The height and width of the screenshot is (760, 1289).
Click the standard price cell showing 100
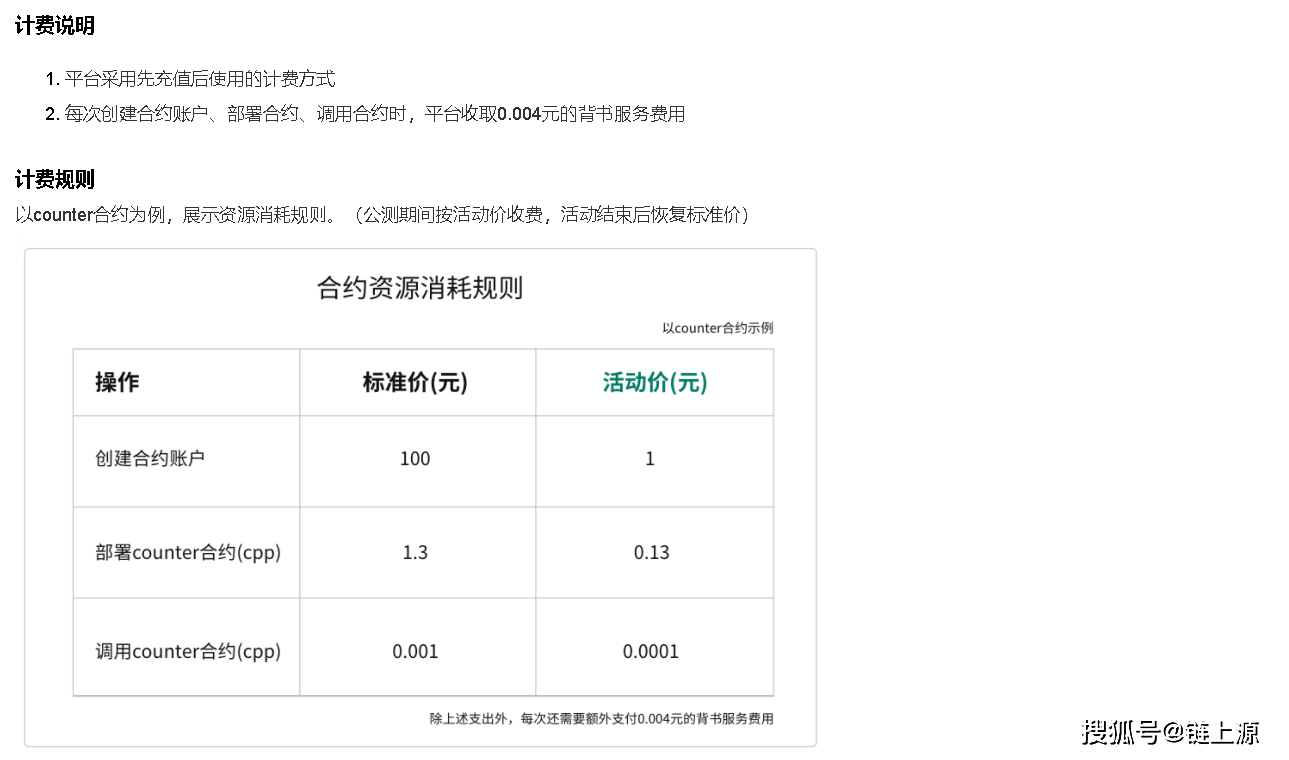click(415, 459)
